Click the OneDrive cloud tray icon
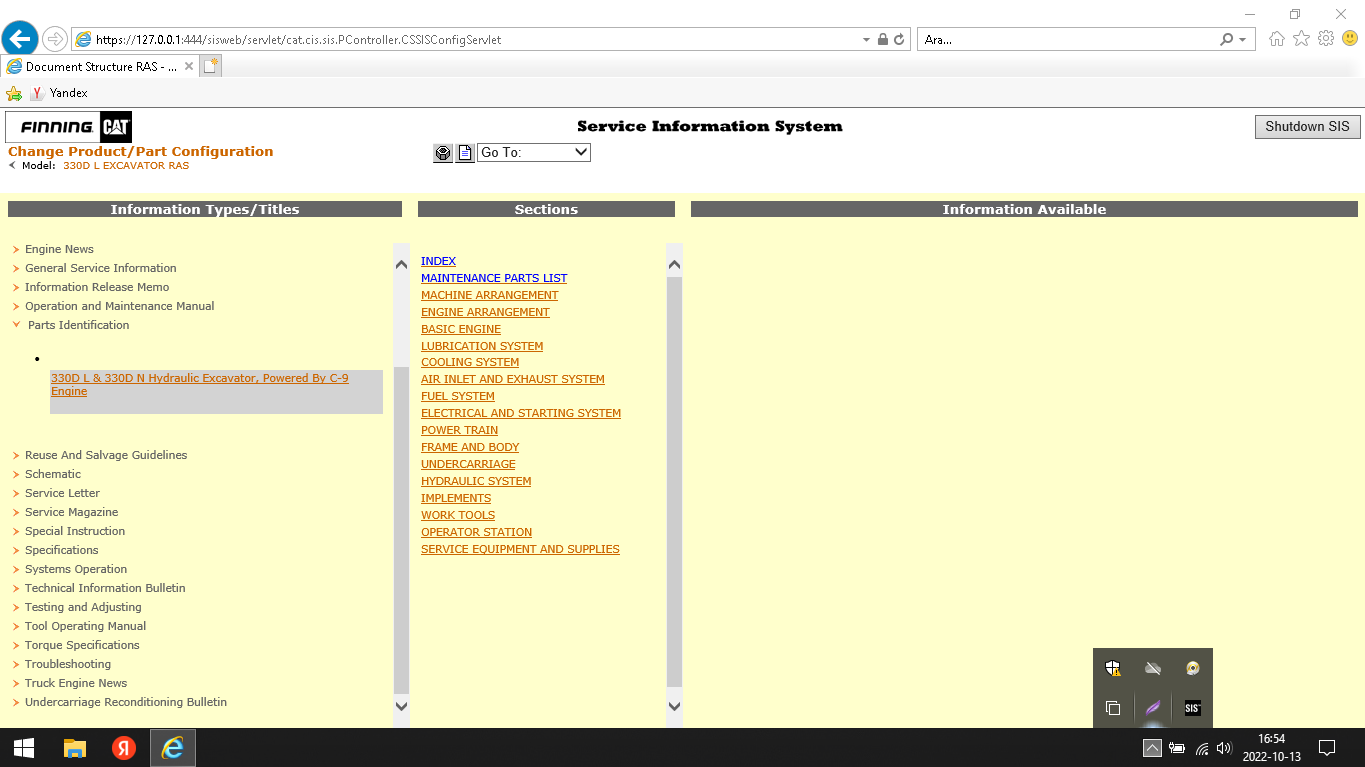The width and height of the screenshot is (1365, 767). pyautogui.click(x=1153, y=668)
